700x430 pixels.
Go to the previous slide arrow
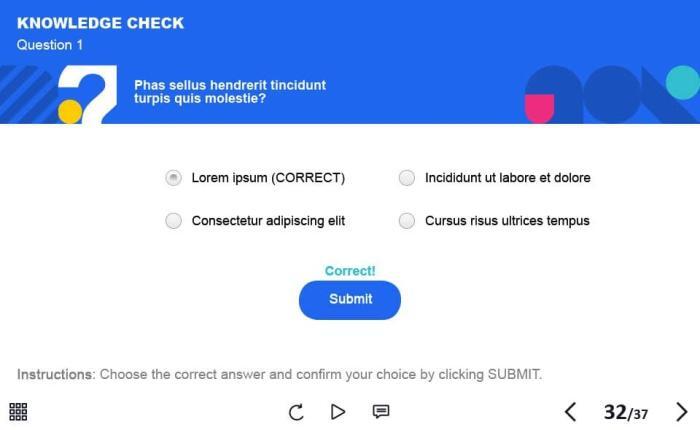pos(570,412)
